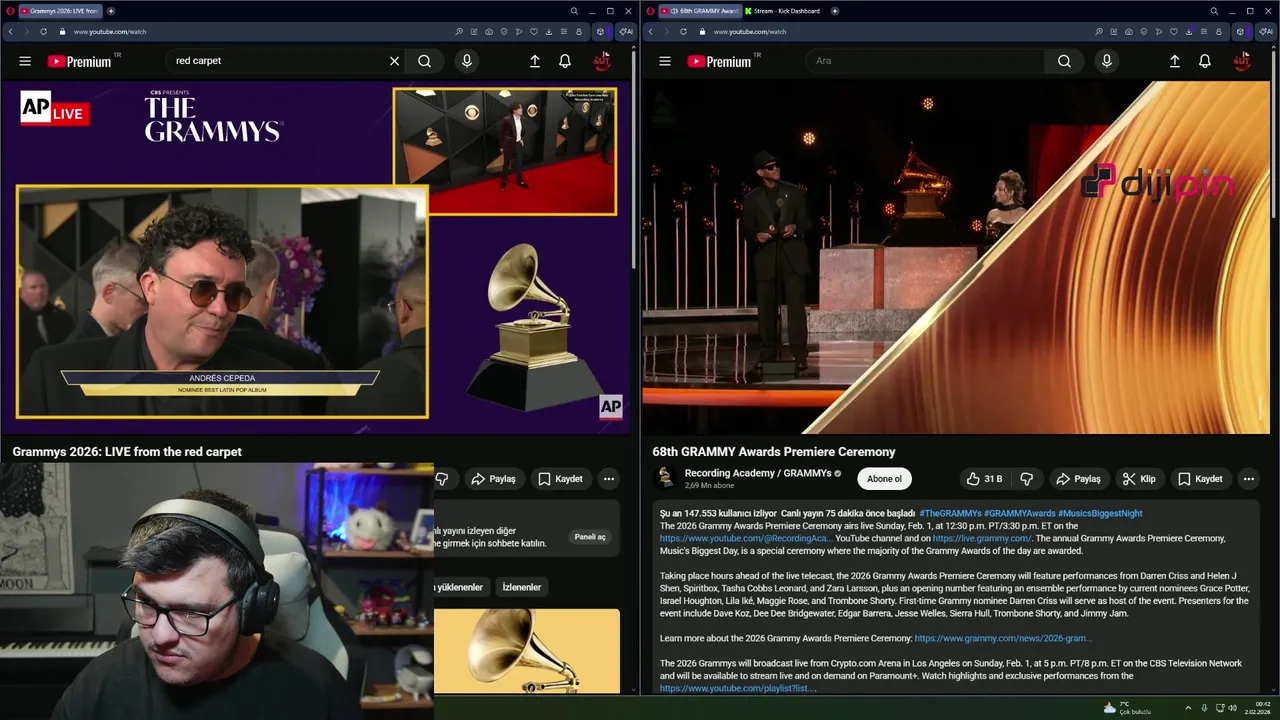Open Opera menu logo in right window
The image size is (1280, 720).
[650, 11]
